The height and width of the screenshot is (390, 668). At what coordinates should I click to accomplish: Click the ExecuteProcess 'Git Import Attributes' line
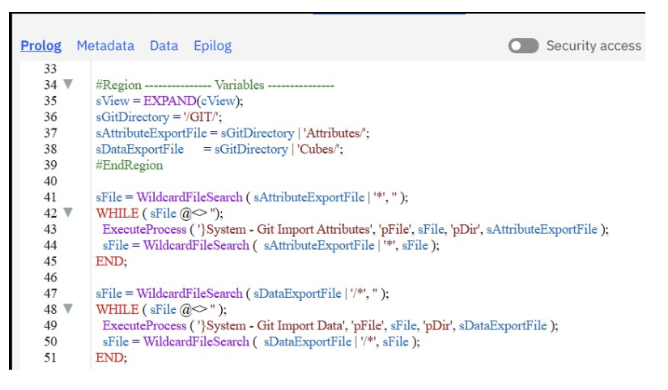355,229
